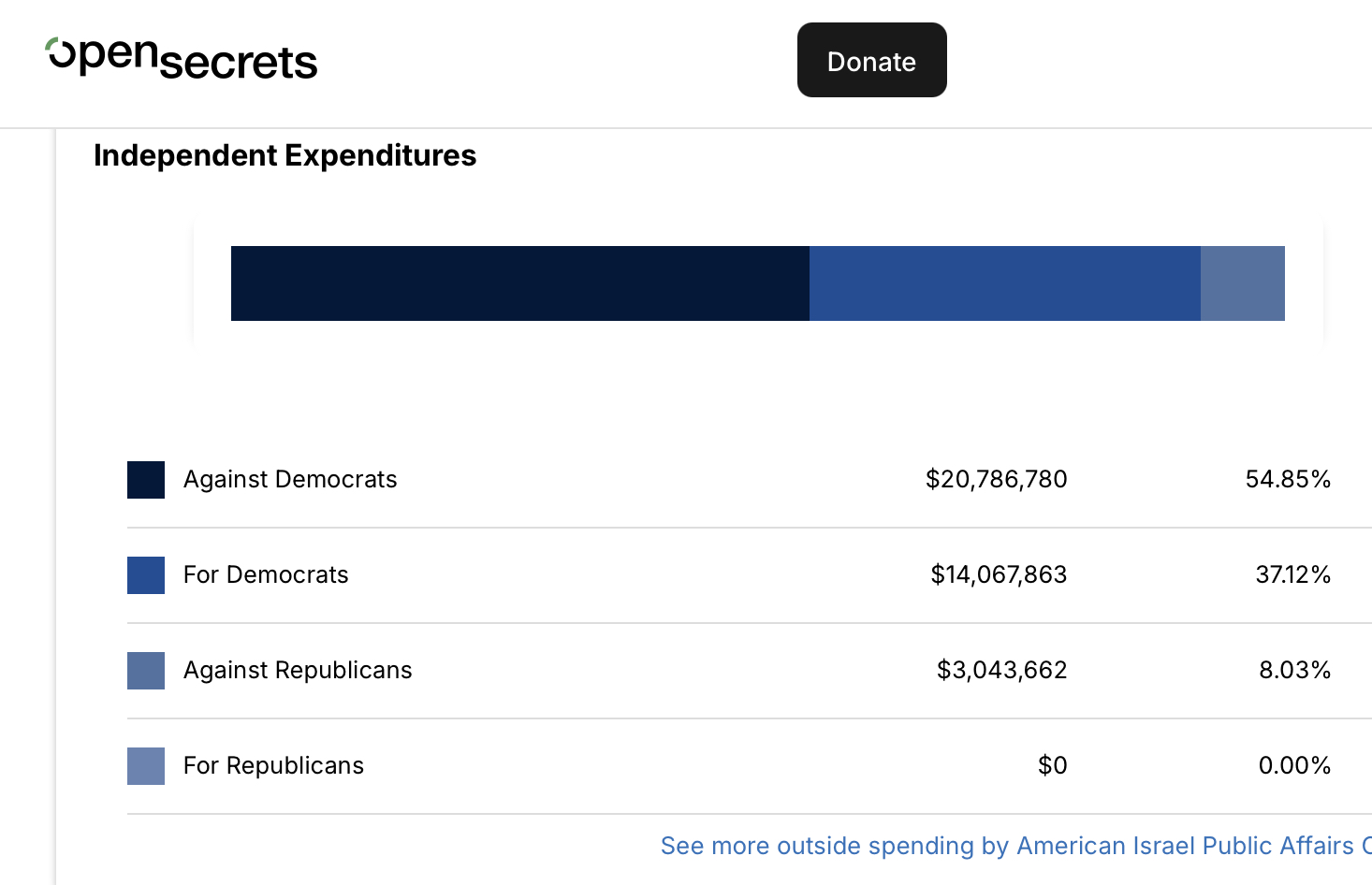The image size is (1372, 885).
Task: Select the For Democrats row label
Action: [266, 575]
